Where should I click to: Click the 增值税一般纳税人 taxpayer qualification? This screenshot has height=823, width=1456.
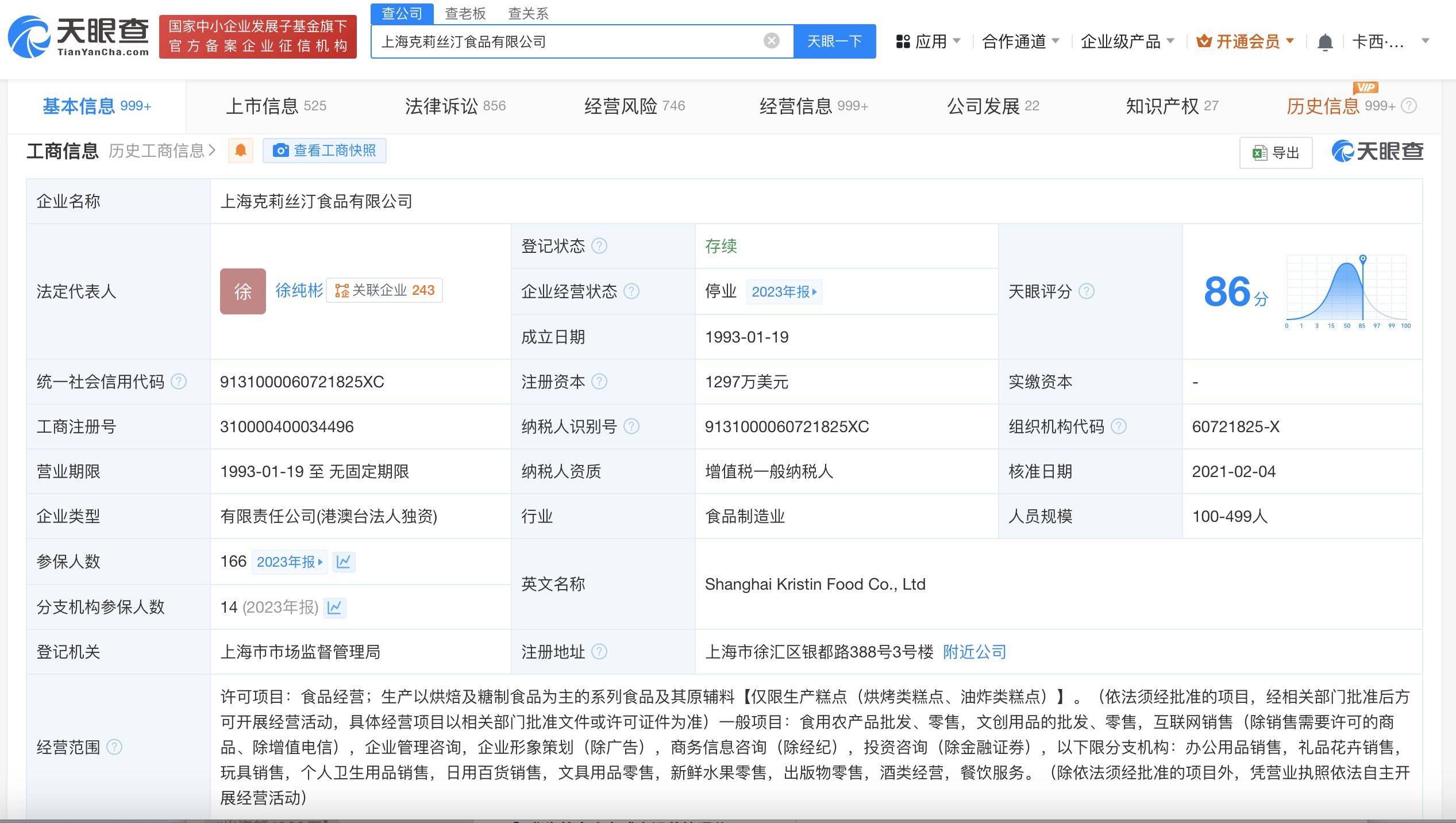[769, 471]
